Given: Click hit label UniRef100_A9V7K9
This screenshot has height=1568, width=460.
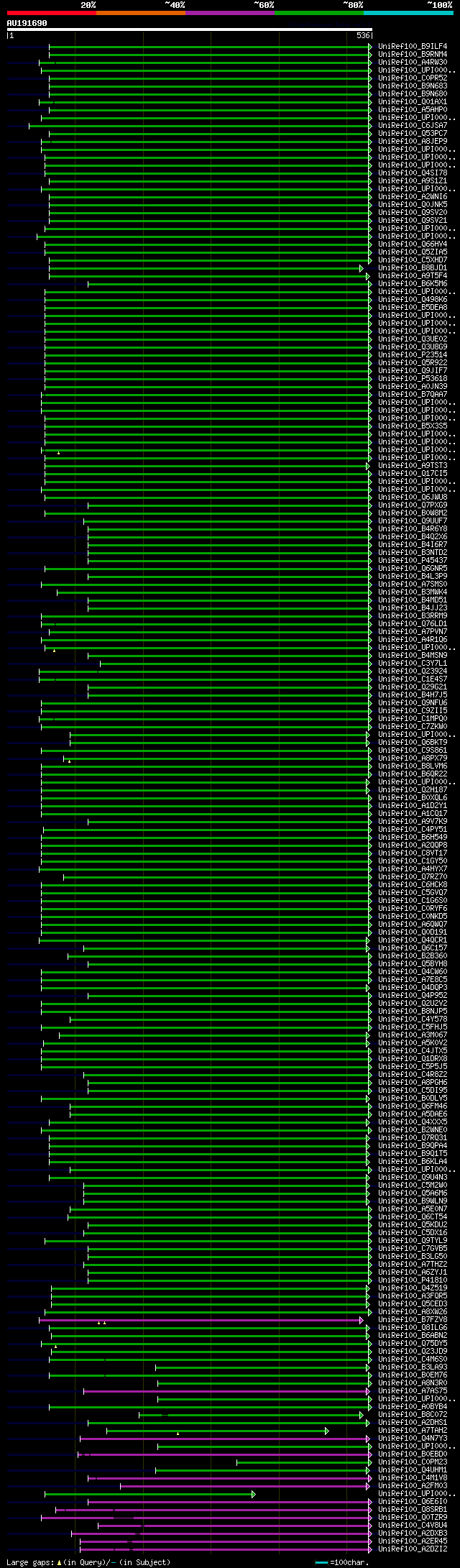Looking at the screenshot, I should [413, 821].
